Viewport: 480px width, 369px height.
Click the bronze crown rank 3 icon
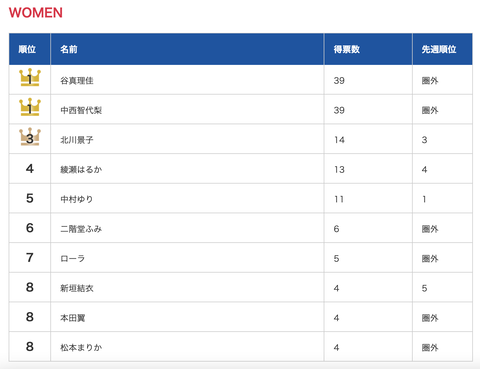(x=30, y=137)
